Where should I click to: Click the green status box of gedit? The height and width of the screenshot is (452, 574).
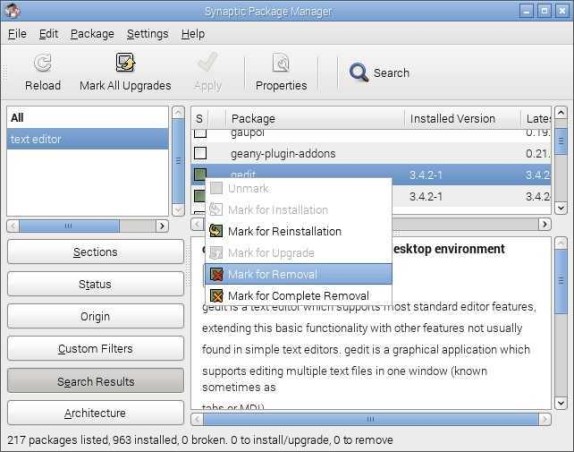[200, 174]
